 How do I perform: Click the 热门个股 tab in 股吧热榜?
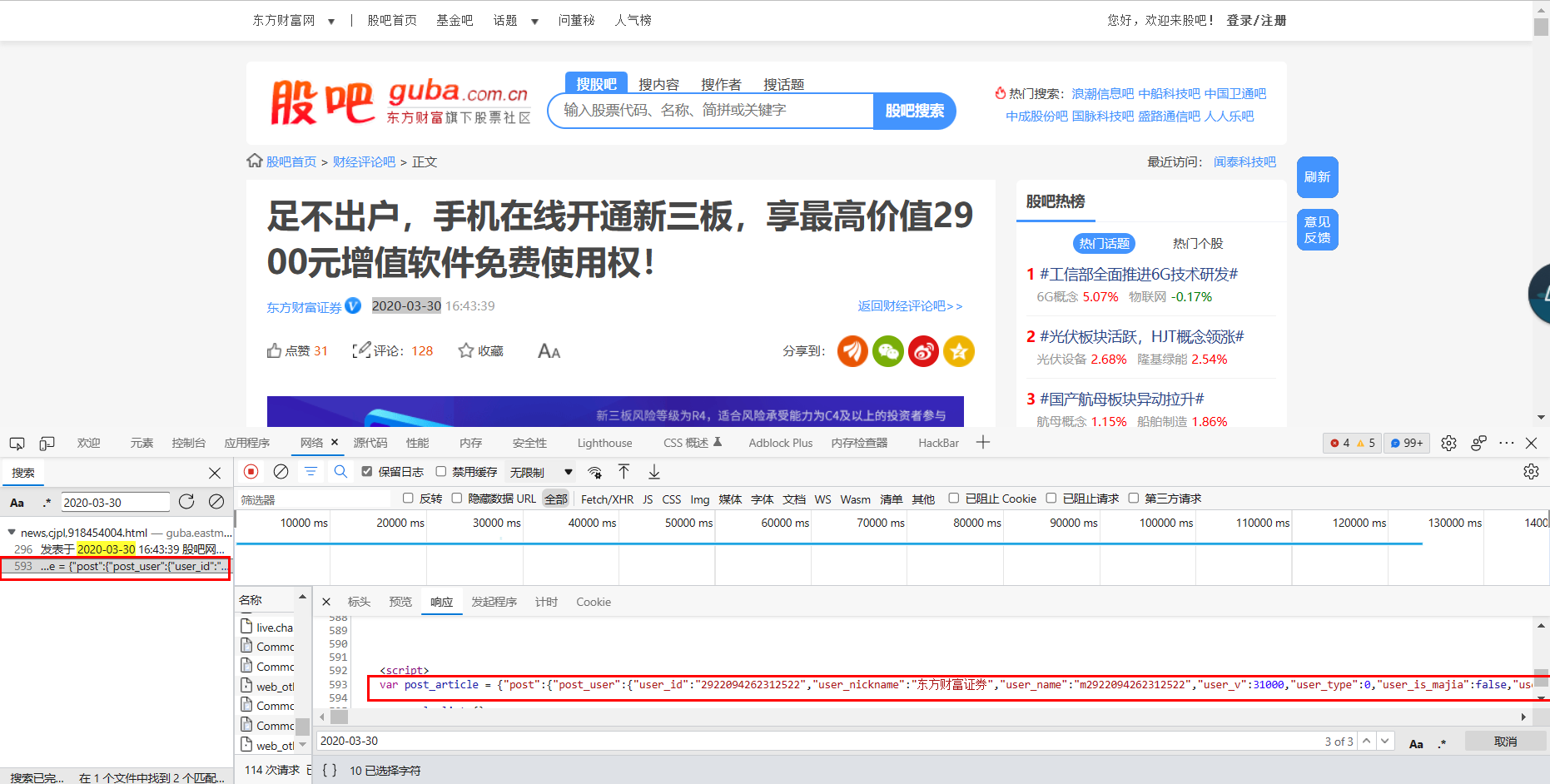[x=1198, y=243]
